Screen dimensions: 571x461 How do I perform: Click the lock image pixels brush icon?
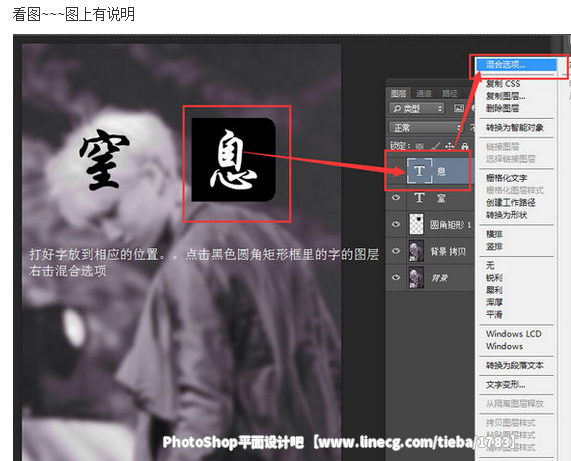tap(435, 146)
